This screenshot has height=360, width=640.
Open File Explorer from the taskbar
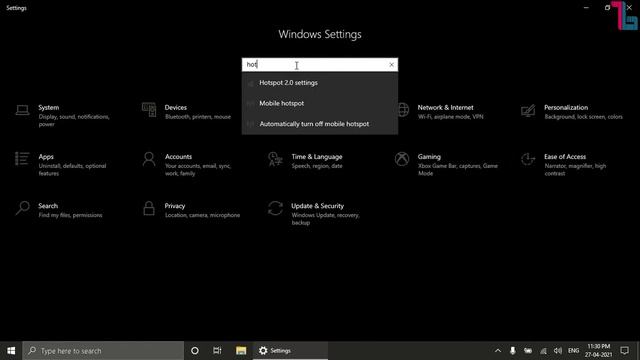(x=241, y=351)
